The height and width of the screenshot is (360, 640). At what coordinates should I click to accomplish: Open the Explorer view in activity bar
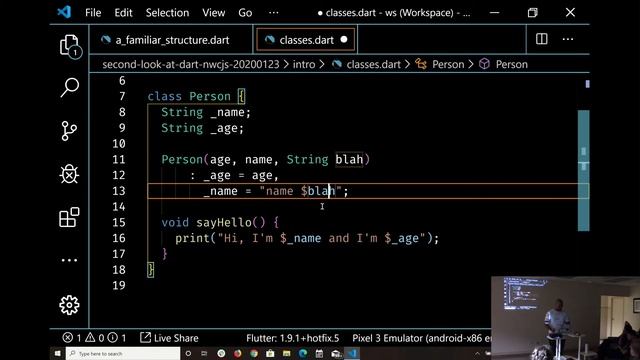tap(69, 45)
